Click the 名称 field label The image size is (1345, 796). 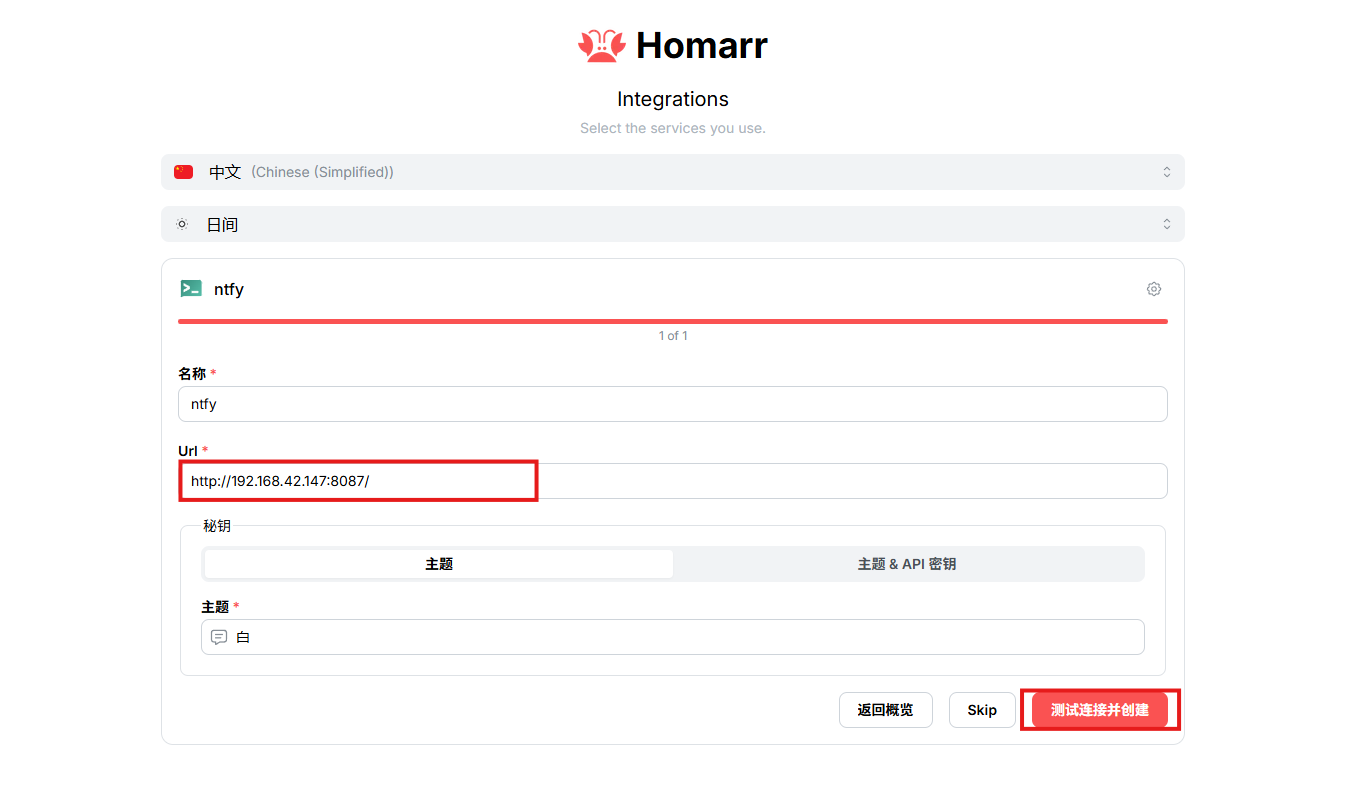tap(192, 373)
